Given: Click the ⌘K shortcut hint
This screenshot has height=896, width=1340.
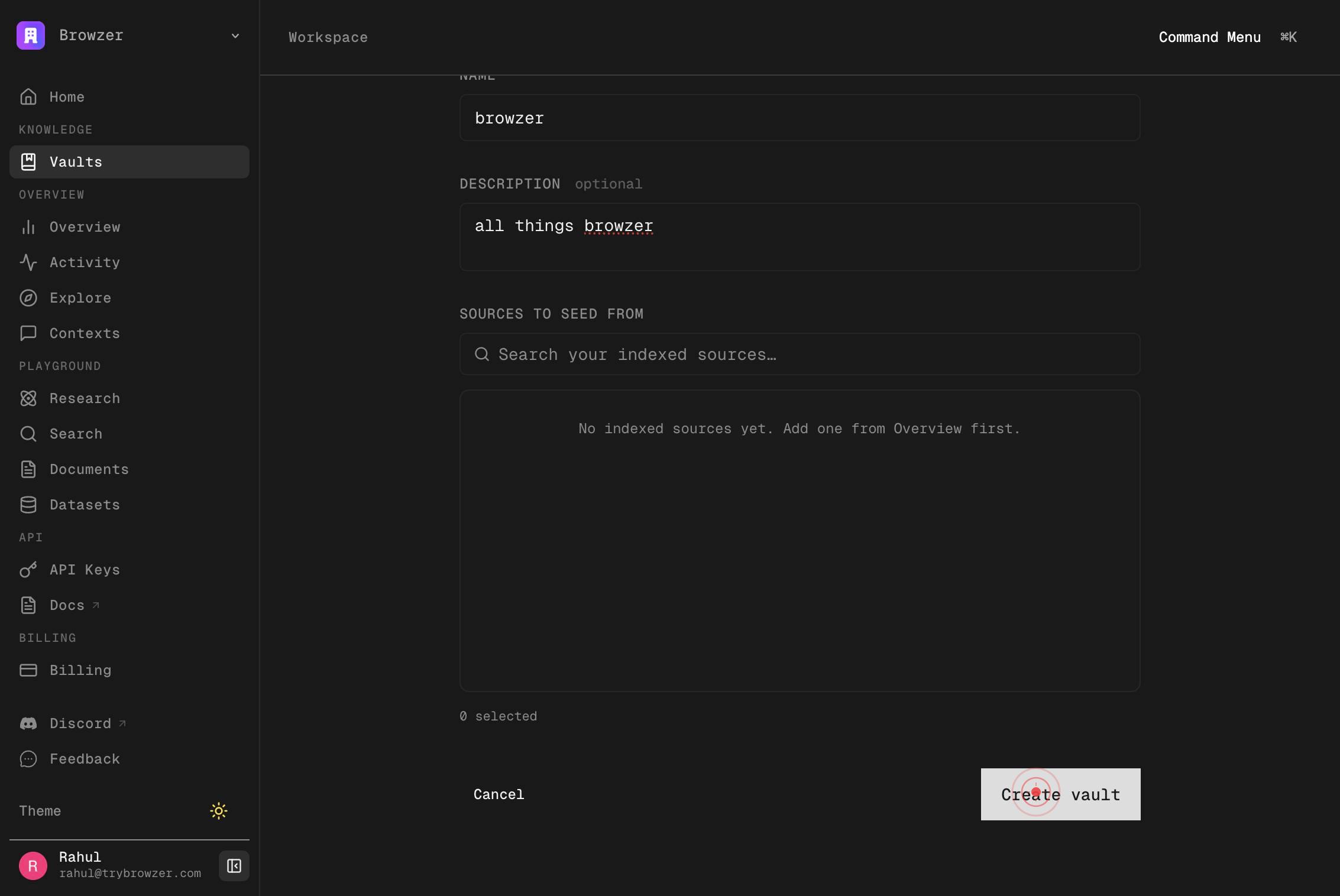Looking at the screenshot, I should 1289,37.
